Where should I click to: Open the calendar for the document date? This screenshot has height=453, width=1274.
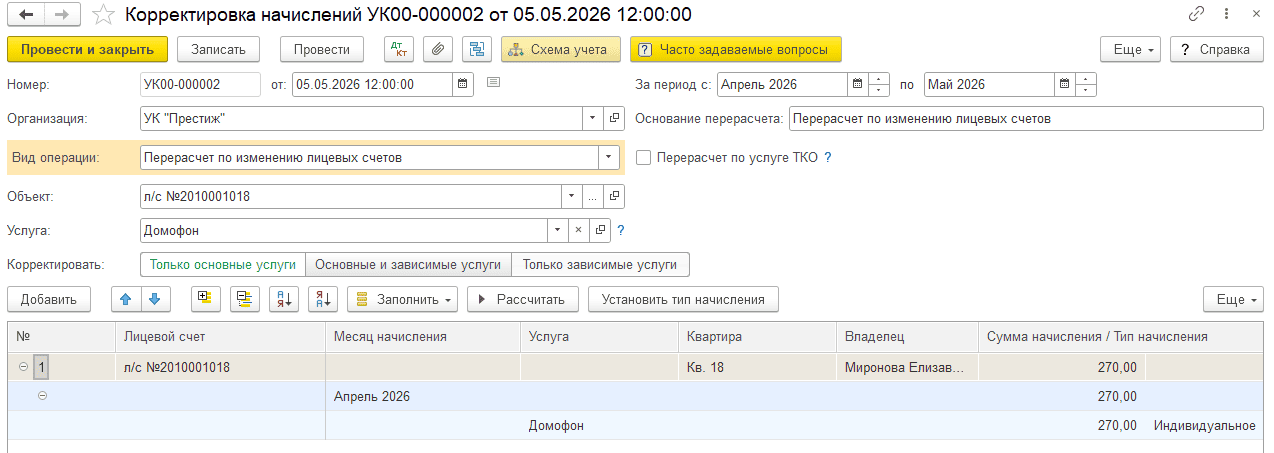[462, 84]
